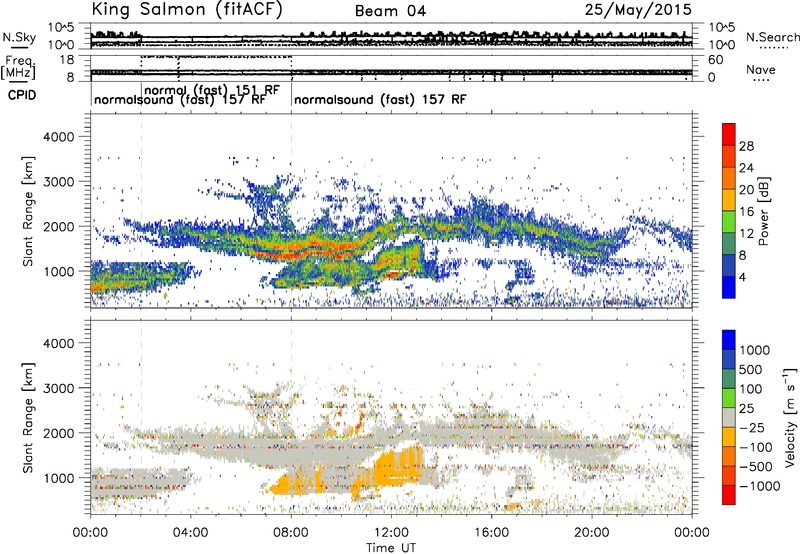Click the blue bottom of the power color bar
Viewport: 800px width, 554px height.
coord(729,287)
